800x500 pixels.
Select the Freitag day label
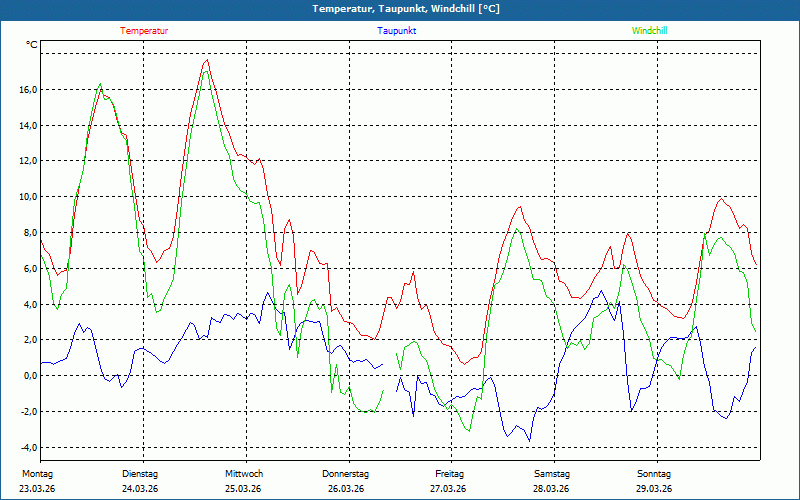pyautogui.click(x=449, y=473)
